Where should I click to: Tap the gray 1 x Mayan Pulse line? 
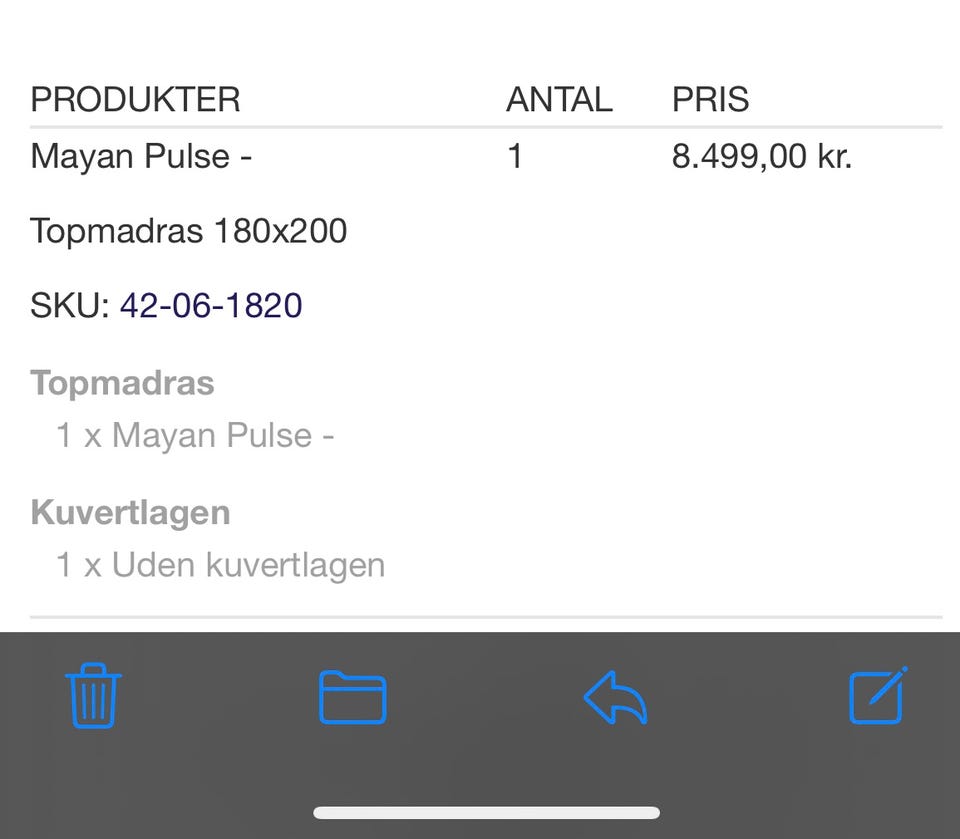click(195, 435)
